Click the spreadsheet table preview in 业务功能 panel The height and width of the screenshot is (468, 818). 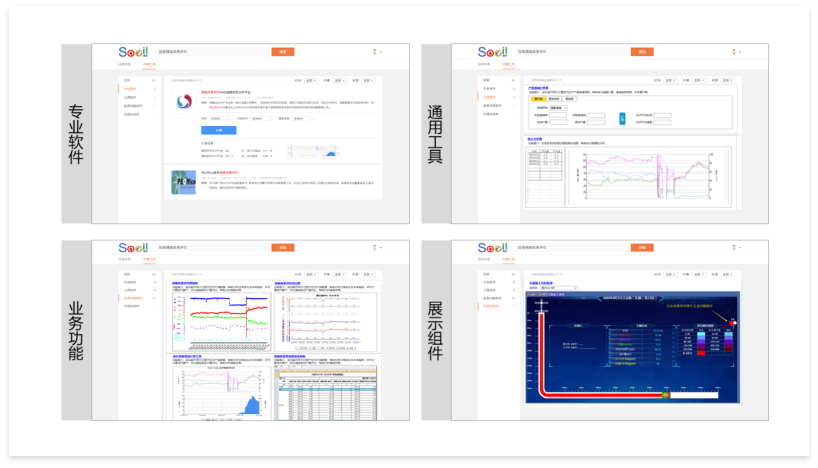click(326, 392)
